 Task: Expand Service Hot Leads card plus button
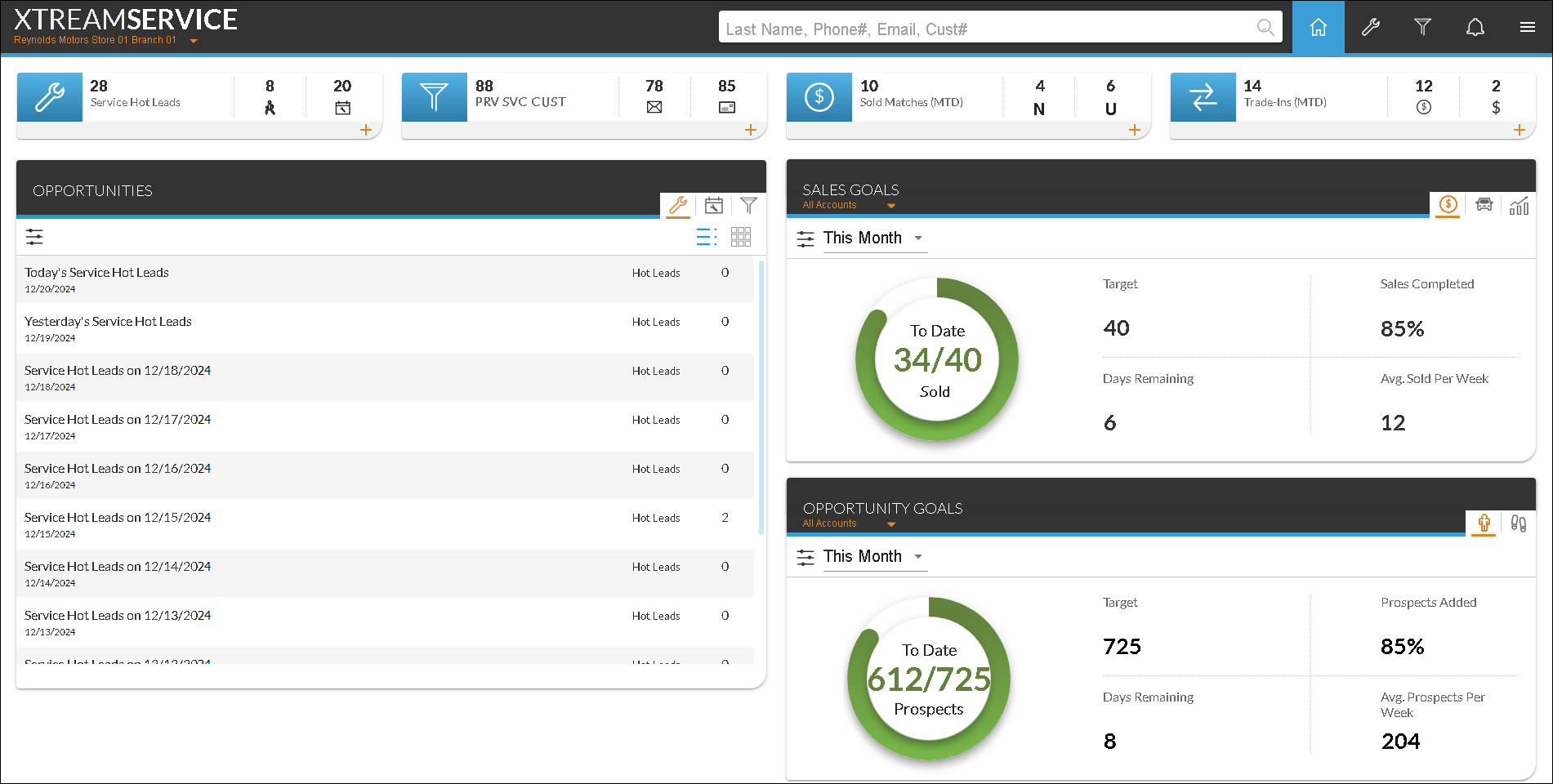click(x=366, y=130)
